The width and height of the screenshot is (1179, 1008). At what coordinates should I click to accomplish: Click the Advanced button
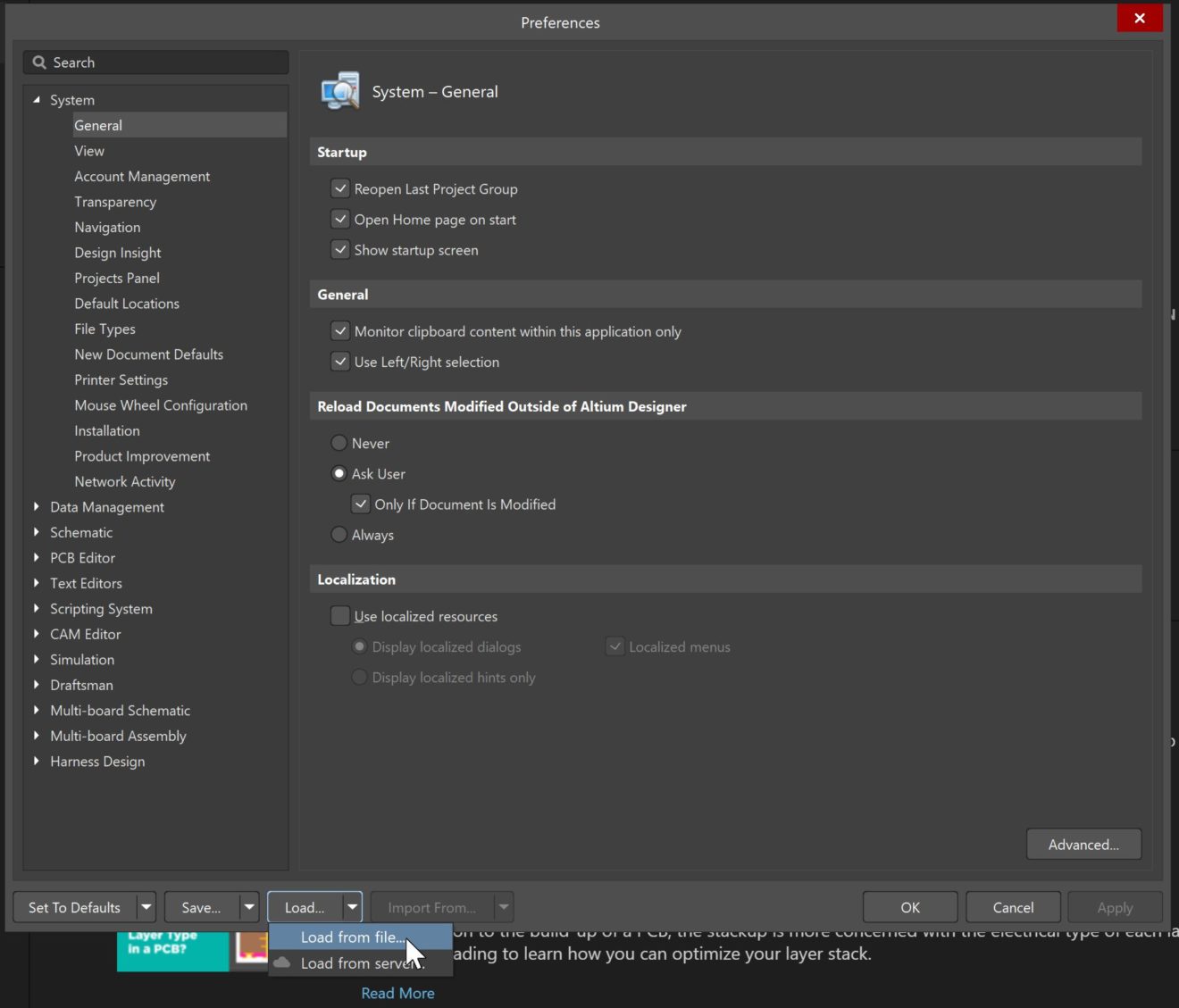(1083, 844)
